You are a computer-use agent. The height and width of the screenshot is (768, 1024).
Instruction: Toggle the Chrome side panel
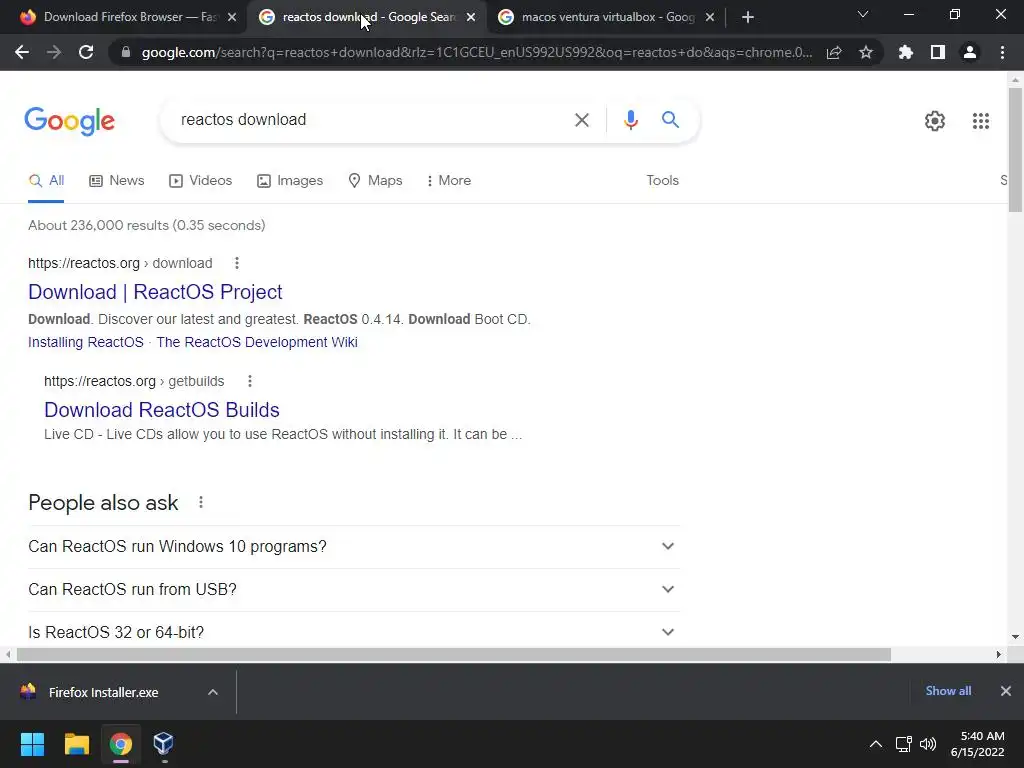coord(937,52)
